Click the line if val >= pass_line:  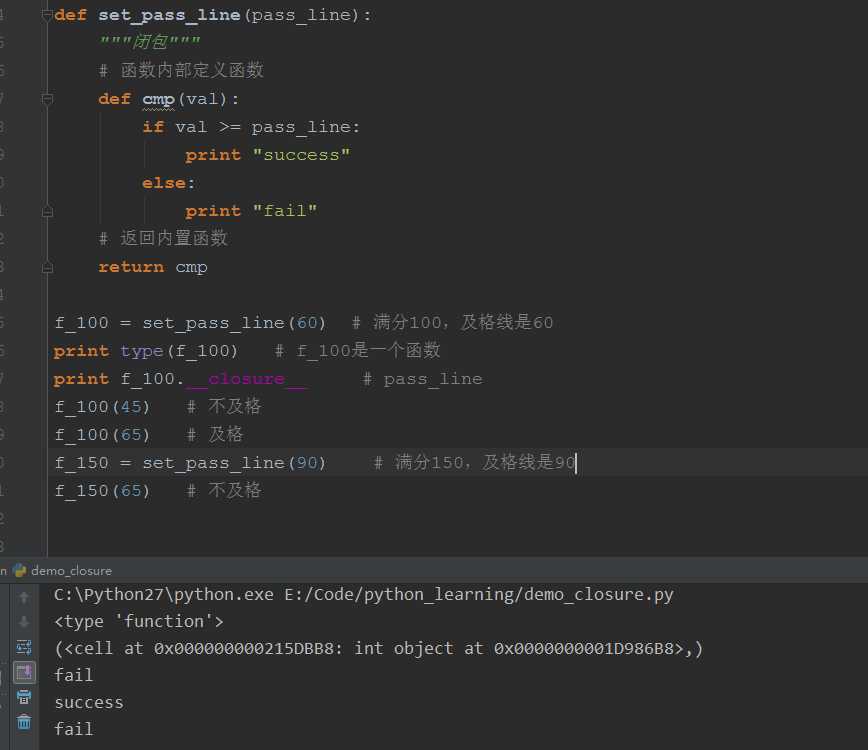point(251,127)
